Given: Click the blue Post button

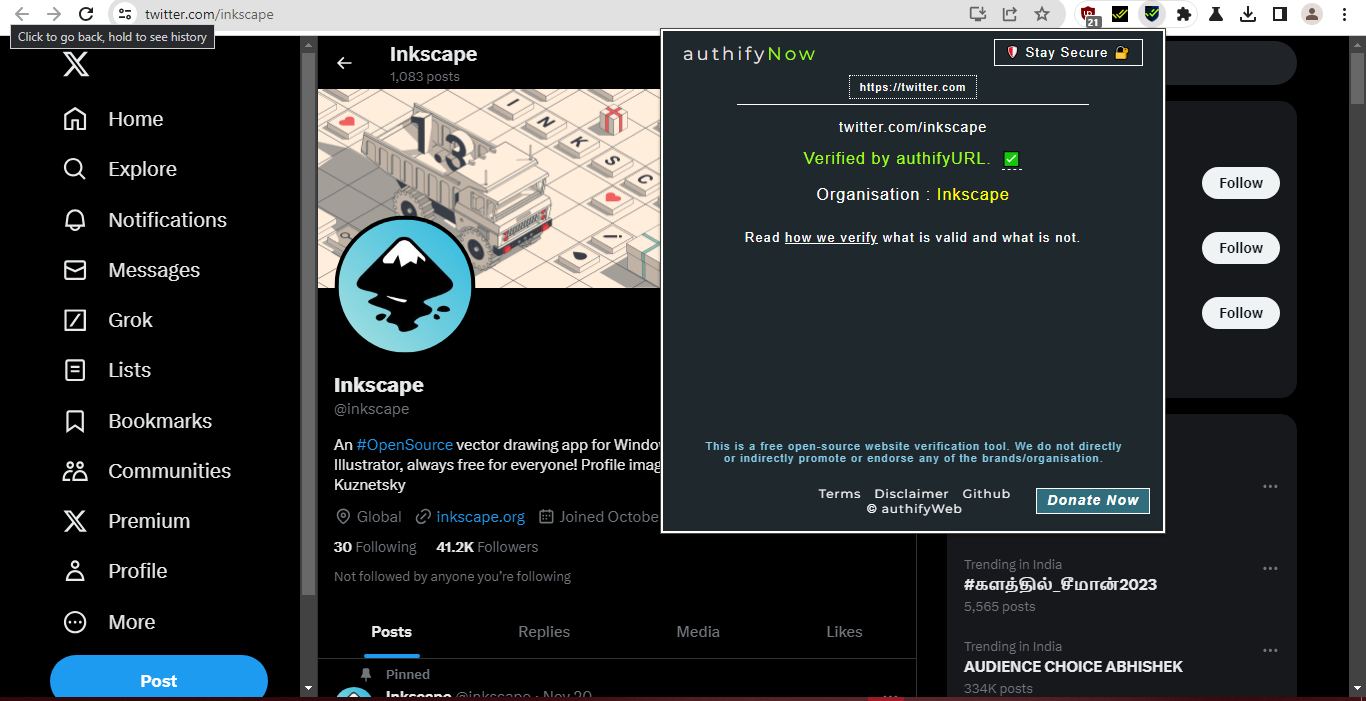Looking at the screenshot, I should click(159, 680).
